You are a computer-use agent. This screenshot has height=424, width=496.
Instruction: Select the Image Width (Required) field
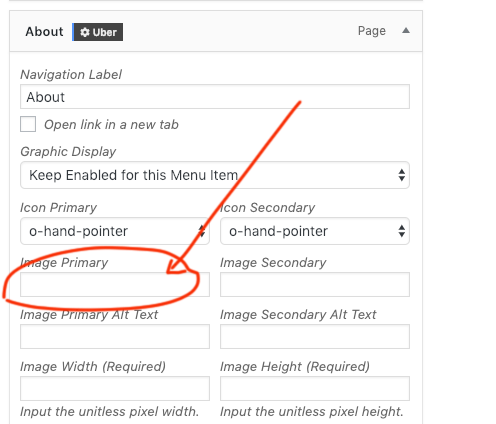pyautogui.click(x=115, y=388)
